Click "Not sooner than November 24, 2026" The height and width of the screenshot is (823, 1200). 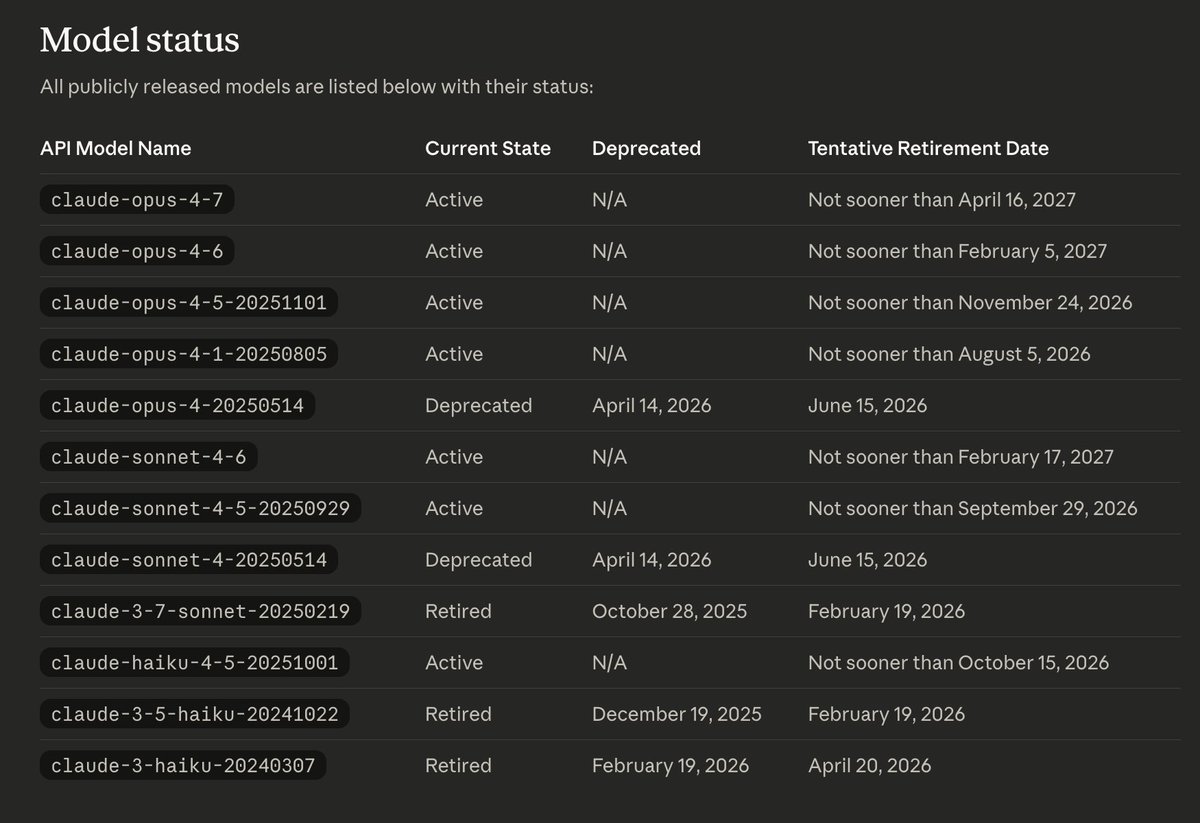970,303
